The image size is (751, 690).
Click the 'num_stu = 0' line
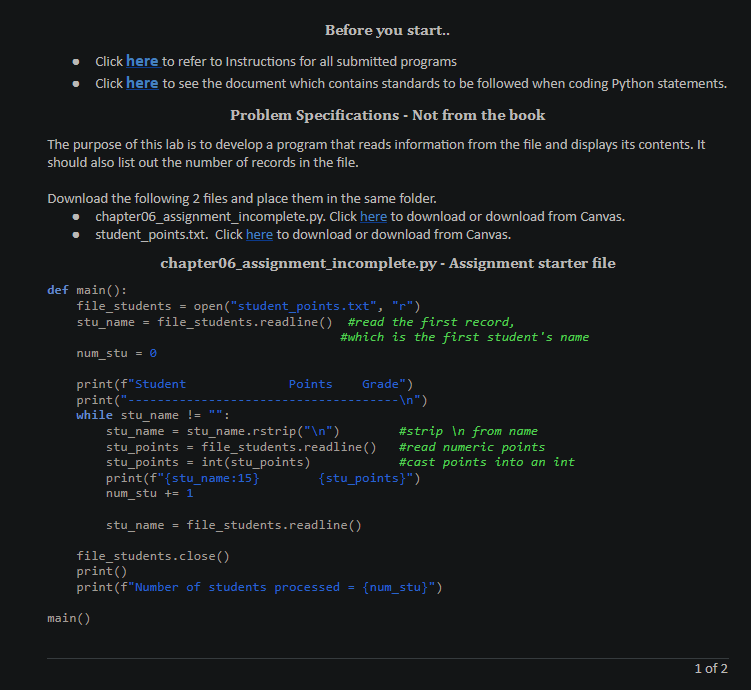click(116, 353)
